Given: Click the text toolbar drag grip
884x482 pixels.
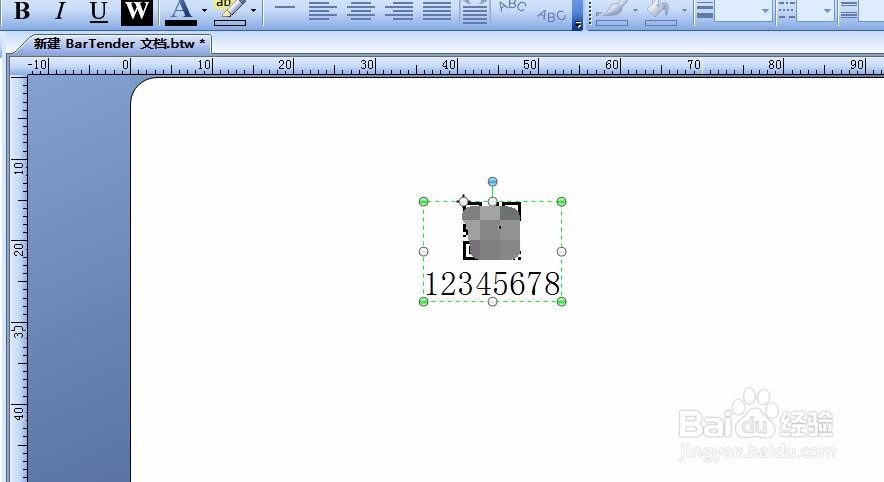Looking at the screenshot, I should tap(590, 11).
